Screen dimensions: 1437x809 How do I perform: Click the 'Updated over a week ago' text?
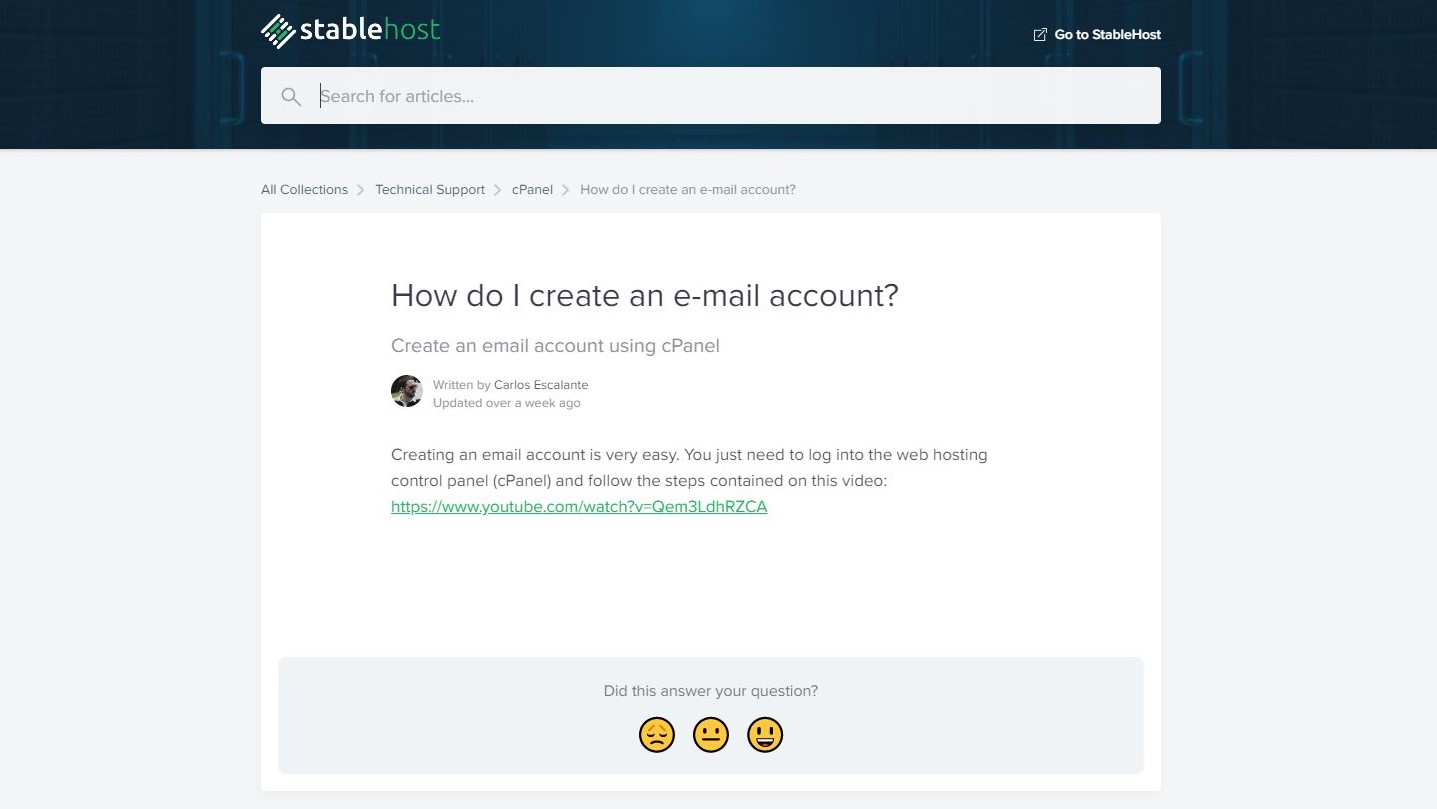click(x=507, y=403)
